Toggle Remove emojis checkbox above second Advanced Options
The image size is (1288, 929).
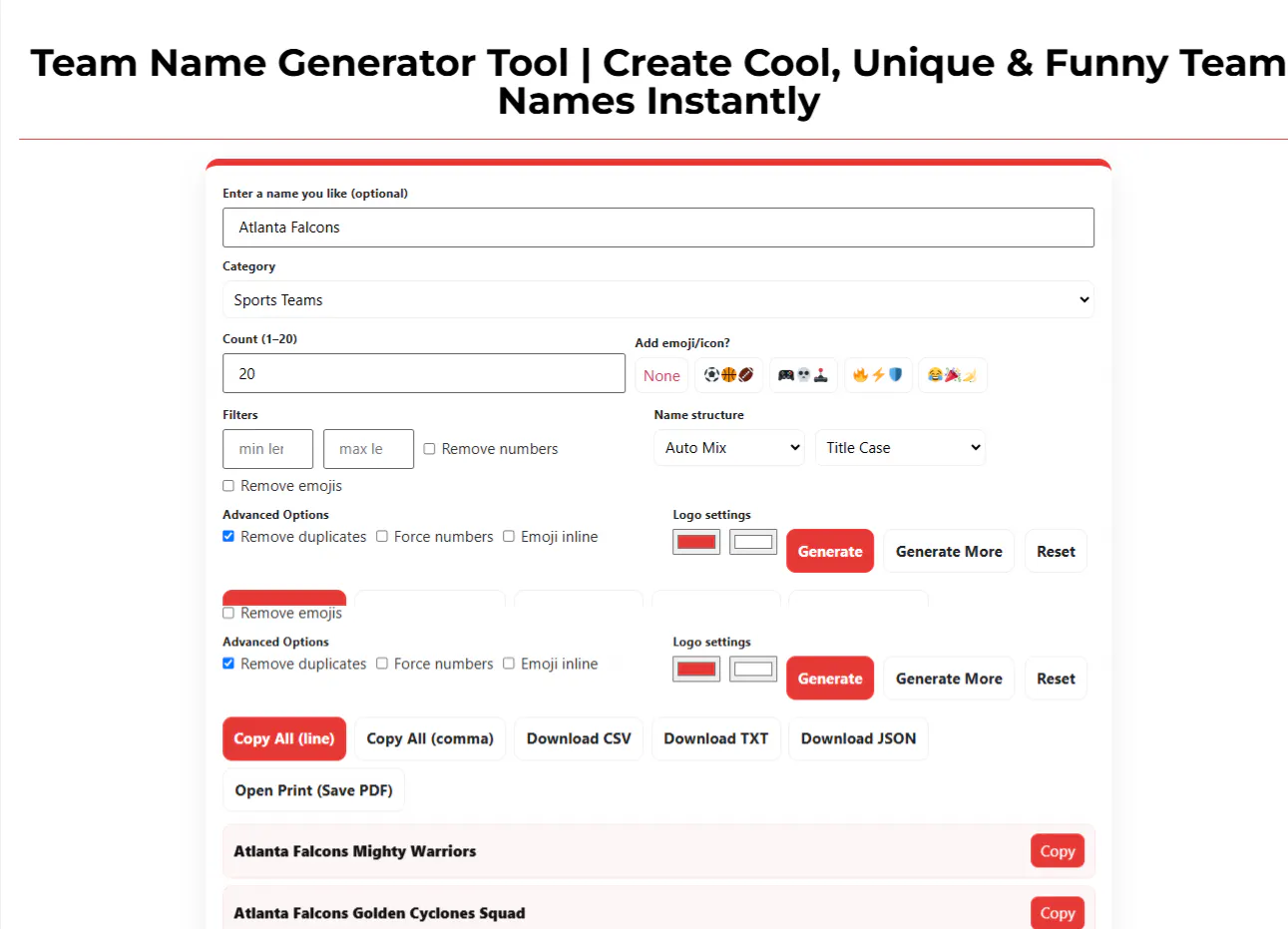click(x=228, y=613)
